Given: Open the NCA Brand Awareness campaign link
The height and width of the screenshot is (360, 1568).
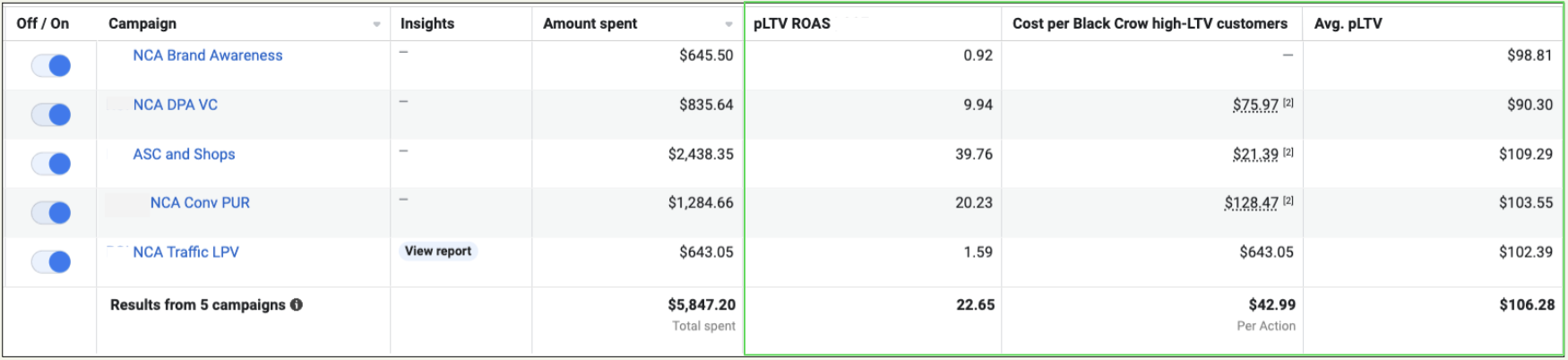Looking at the screenshot, I should (x=208, y=56).
